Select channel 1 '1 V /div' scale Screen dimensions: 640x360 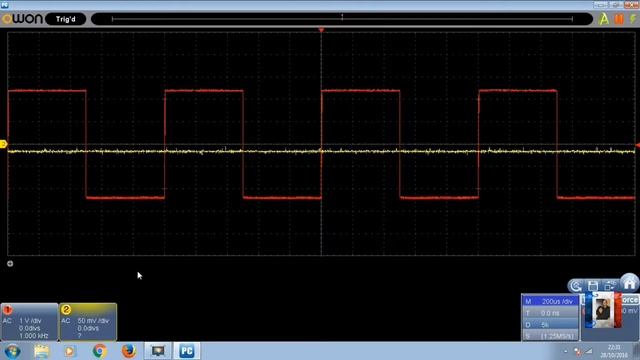pos(30,321)
